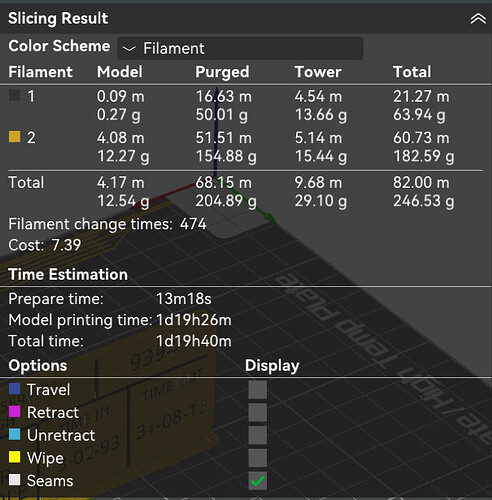Image resolution: width=492 pixels, height=500 pixels.
Task: Select total tower length 9.68 m
Action: (x=318, y=183)
